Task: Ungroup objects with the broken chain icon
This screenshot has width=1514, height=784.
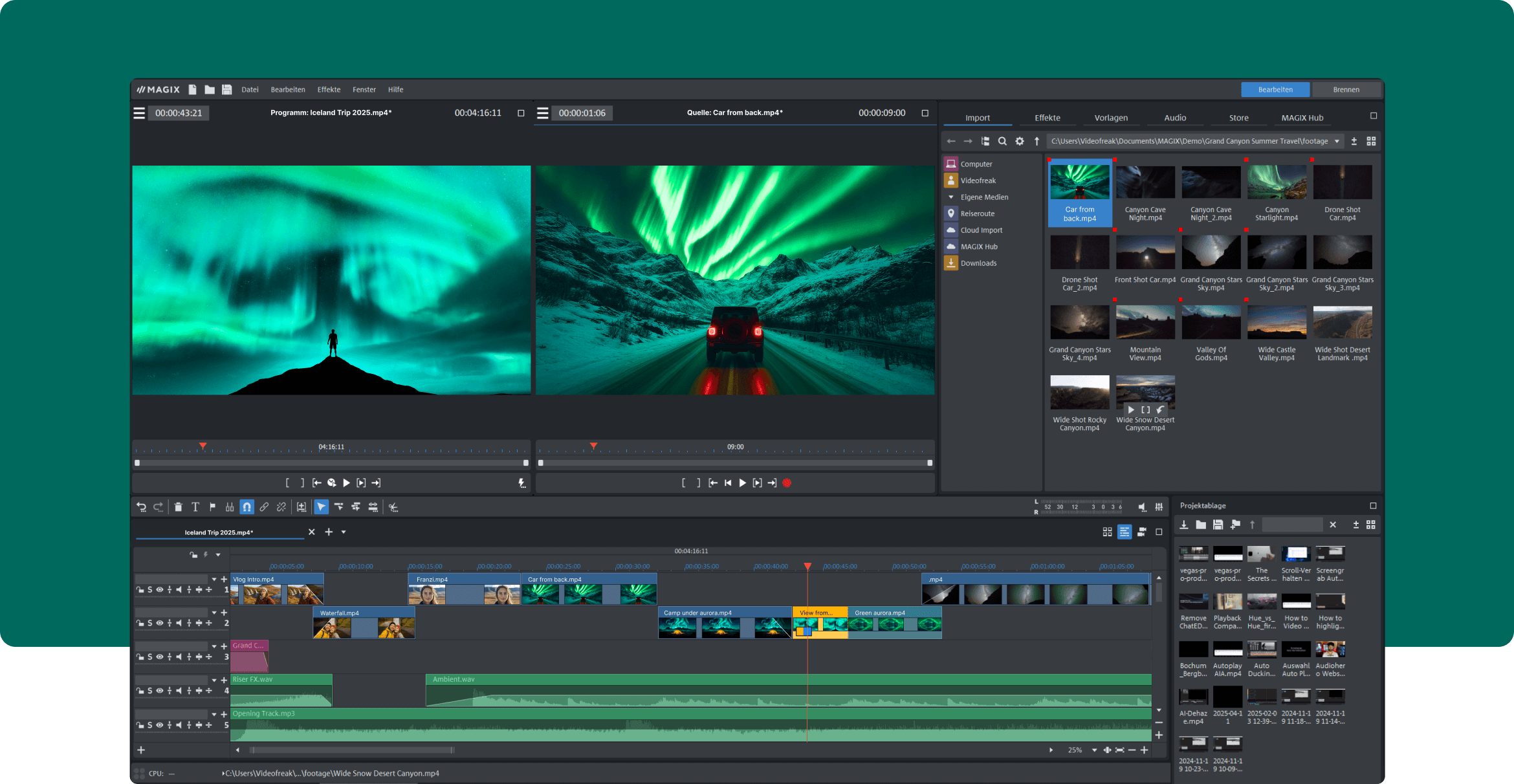Action: point(282,506)
